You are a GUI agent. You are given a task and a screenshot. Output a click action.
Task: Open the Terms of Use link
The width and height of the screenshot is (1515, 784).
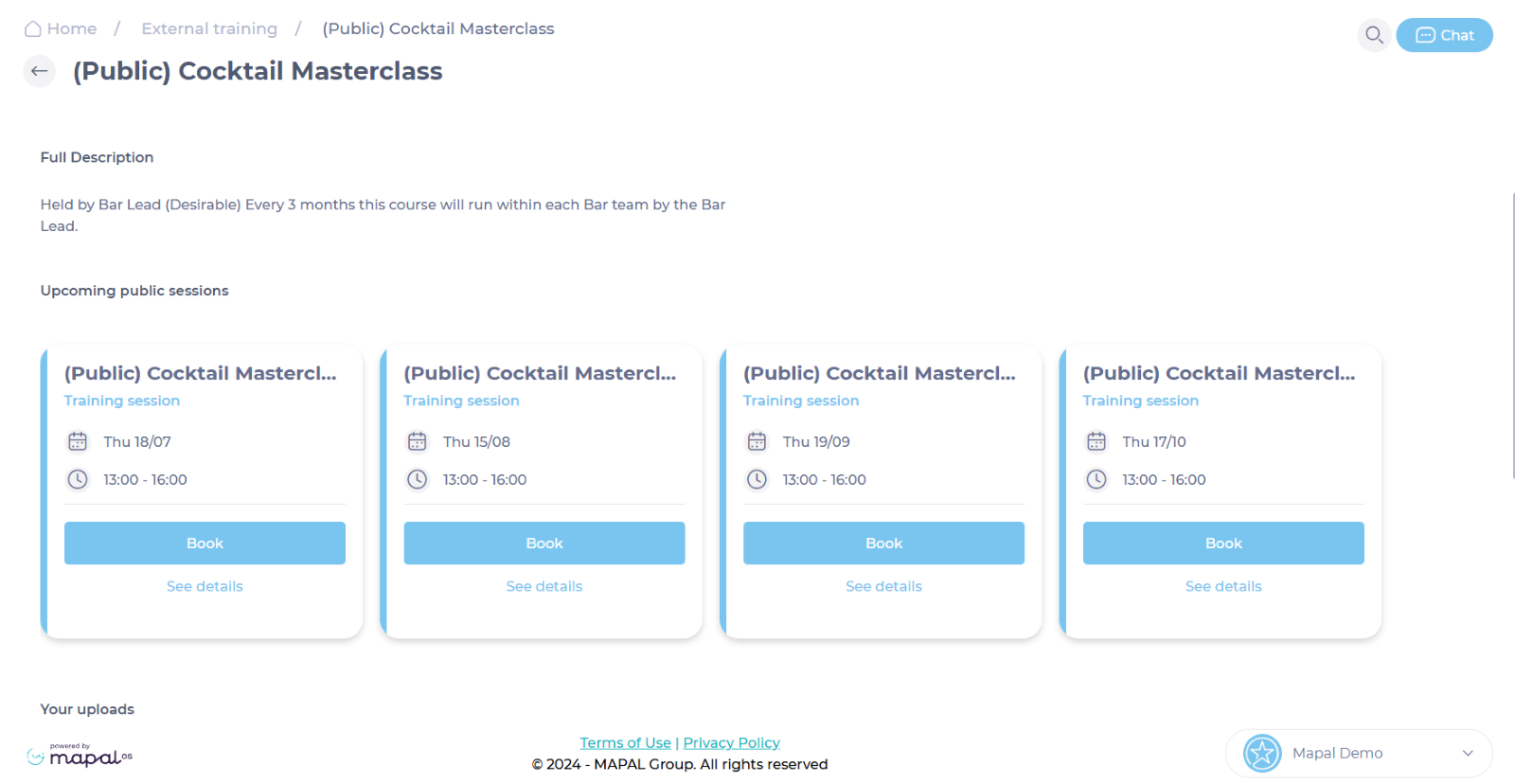(625, 743)
